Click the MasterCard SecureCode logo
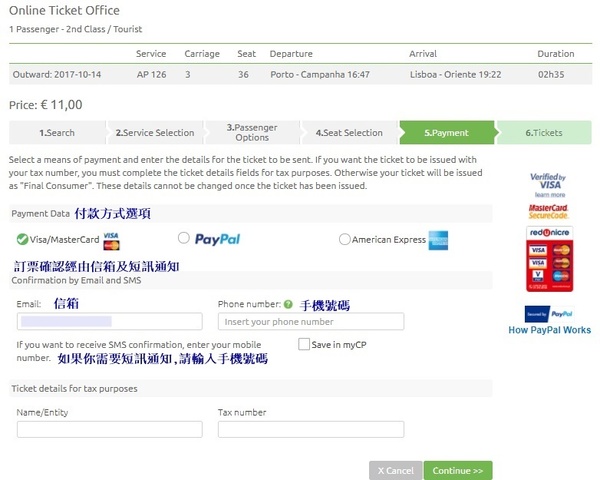600x480 pixels. (547, 212)
